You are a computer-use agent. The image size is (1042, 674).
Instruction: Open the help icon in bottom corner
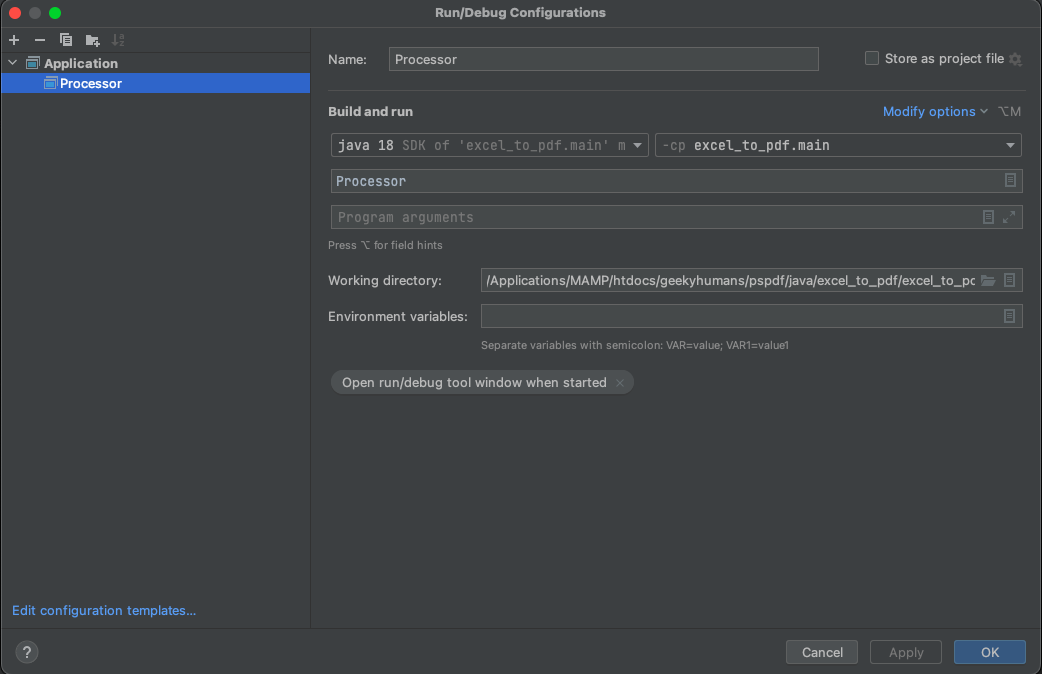(26, 652)
